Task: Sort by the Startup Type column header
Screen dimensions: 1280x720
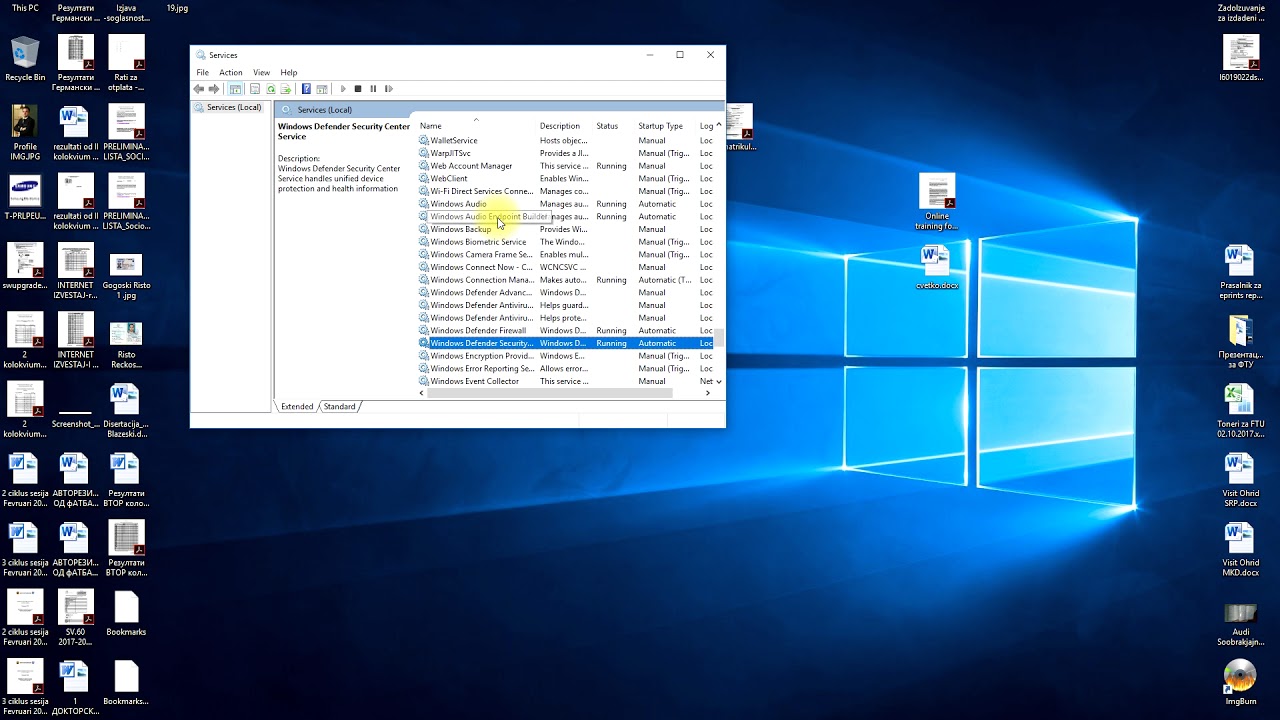Action: click(x=666, y=126)
